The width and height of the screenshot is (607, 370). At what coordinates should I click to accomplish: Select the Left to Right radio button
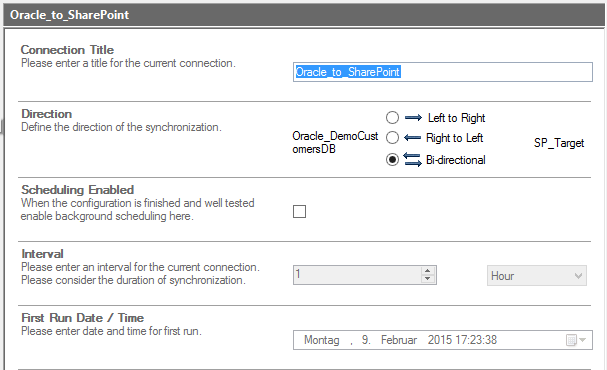click(392, 118)
